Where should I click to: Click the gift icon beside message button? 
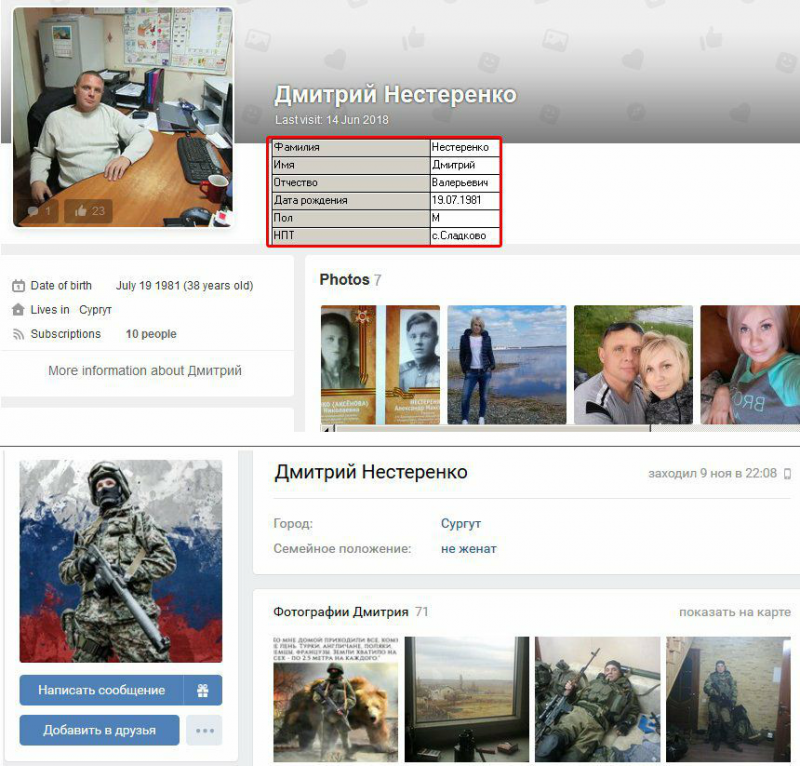pyautogui.click(x=202, y=690)
